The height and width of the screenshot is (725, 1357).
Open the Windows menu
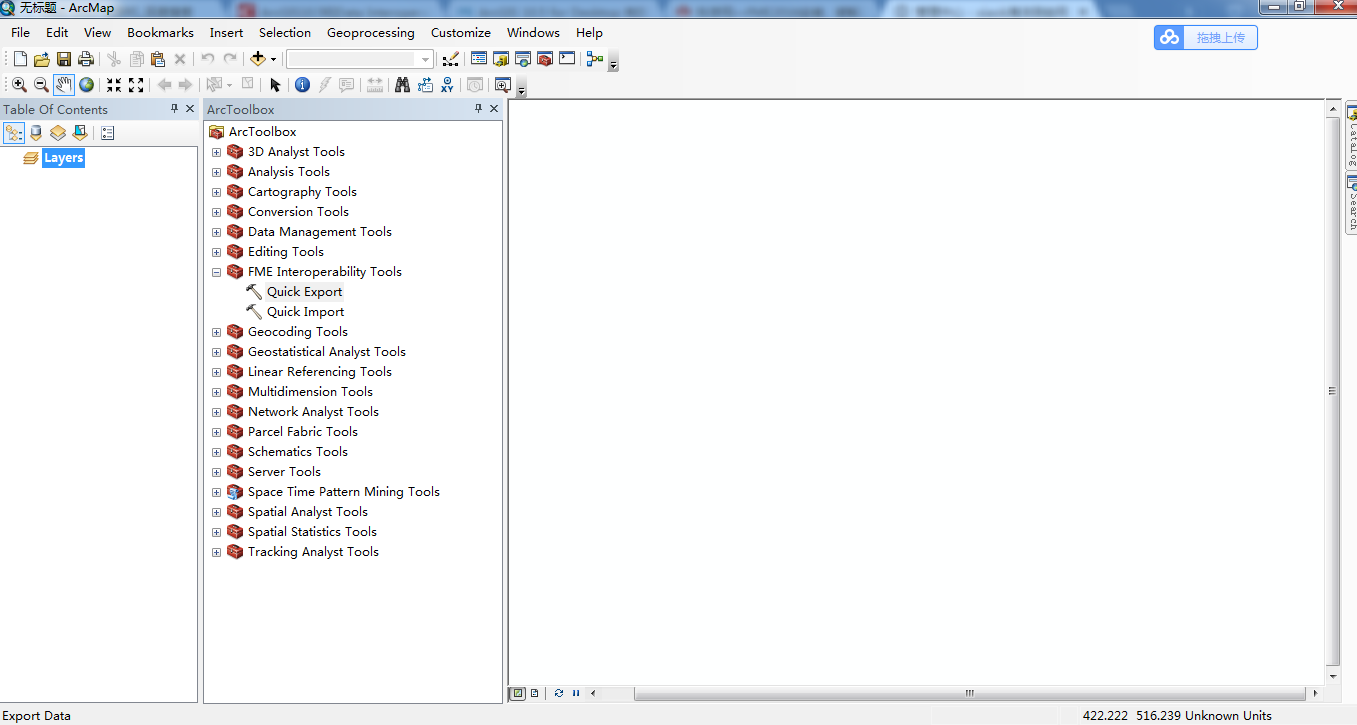(533, 33)
